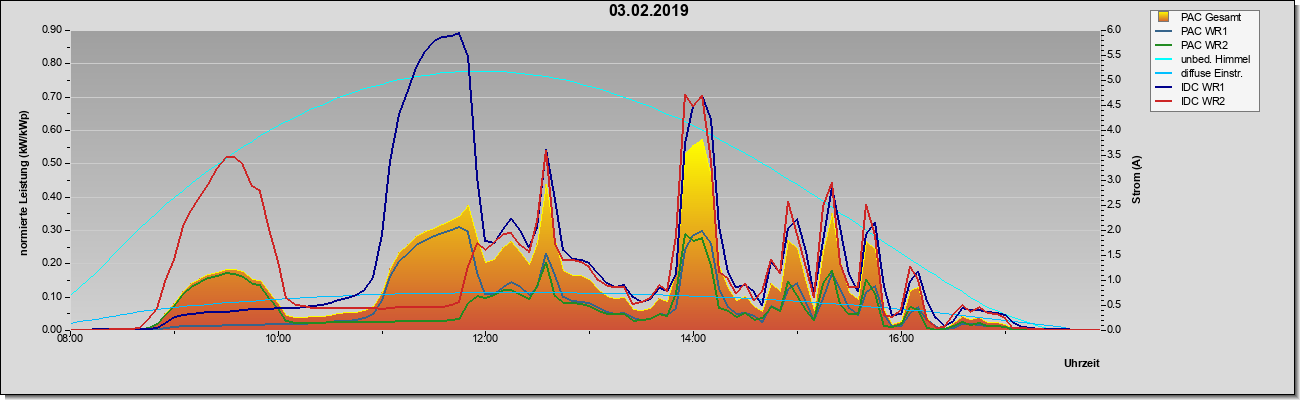Click the 0.0 right axis value
Screen dimensions: 1300x400
point(1115,330)
